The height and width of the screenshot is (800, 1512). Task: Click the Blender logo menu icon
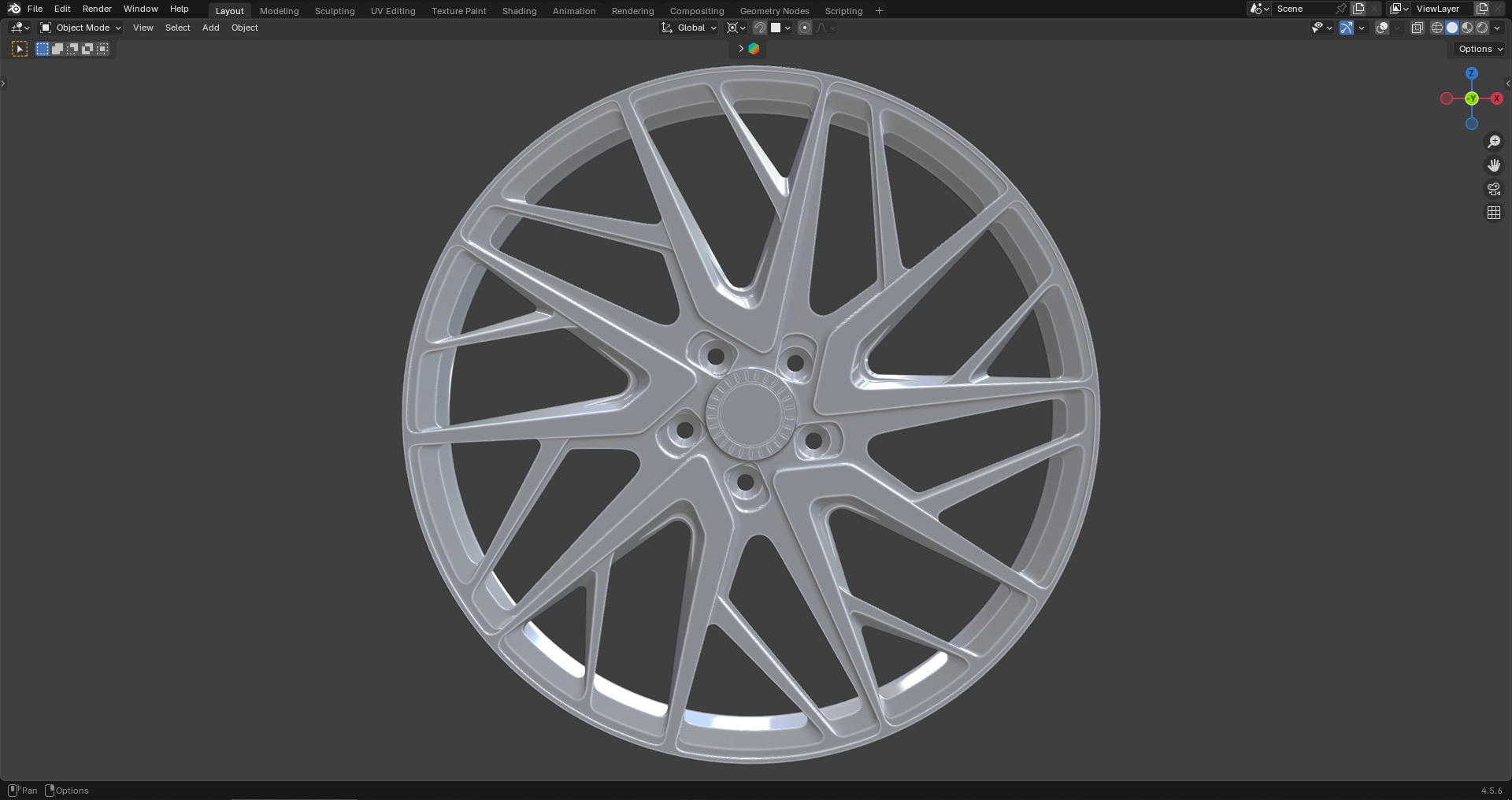(14, 9)
